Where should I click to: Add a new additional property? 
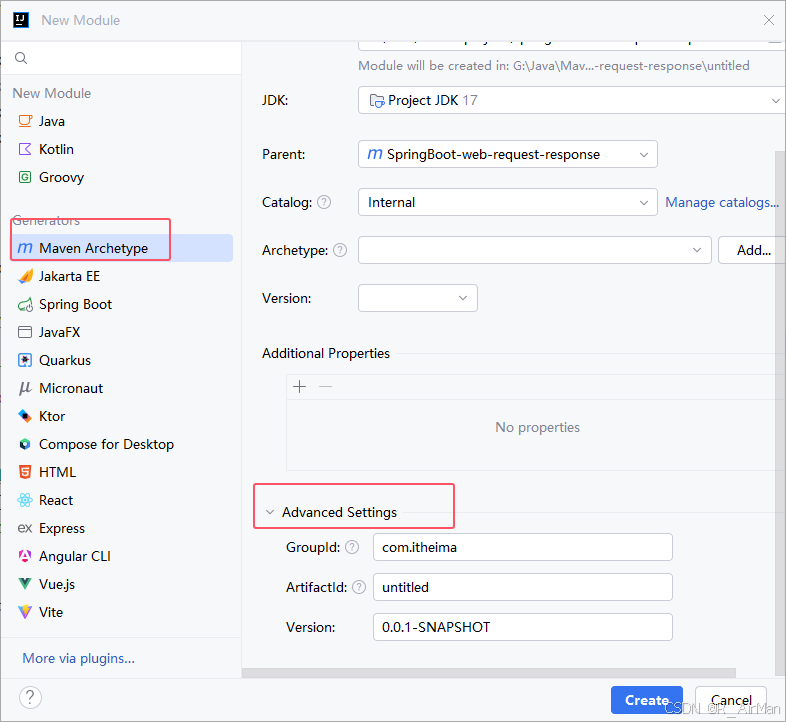pos(299,387)
